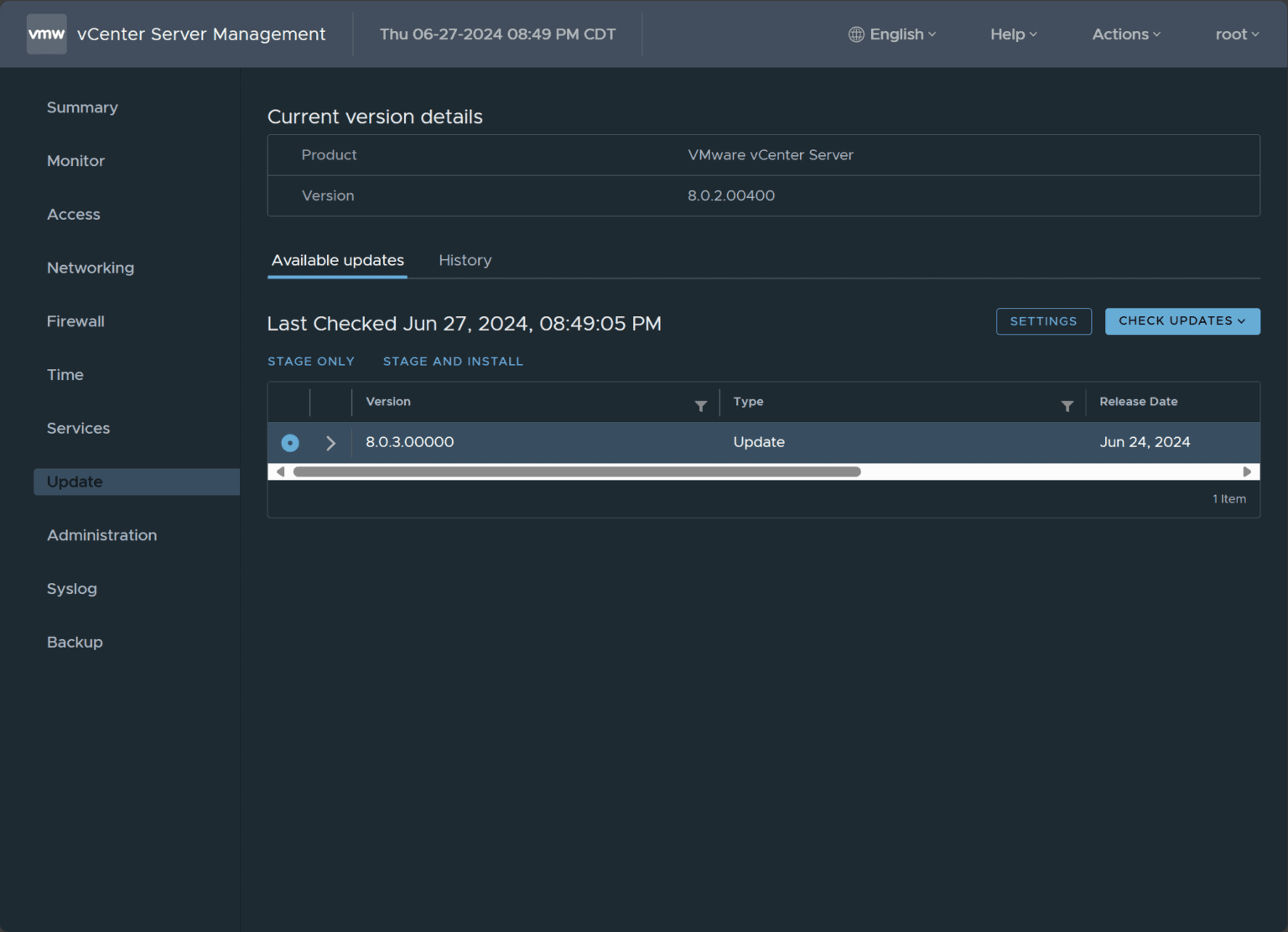Click STAGE AND INSTALL
Viewport: 1288px width, 932px height.
click(x=453, y=361)
